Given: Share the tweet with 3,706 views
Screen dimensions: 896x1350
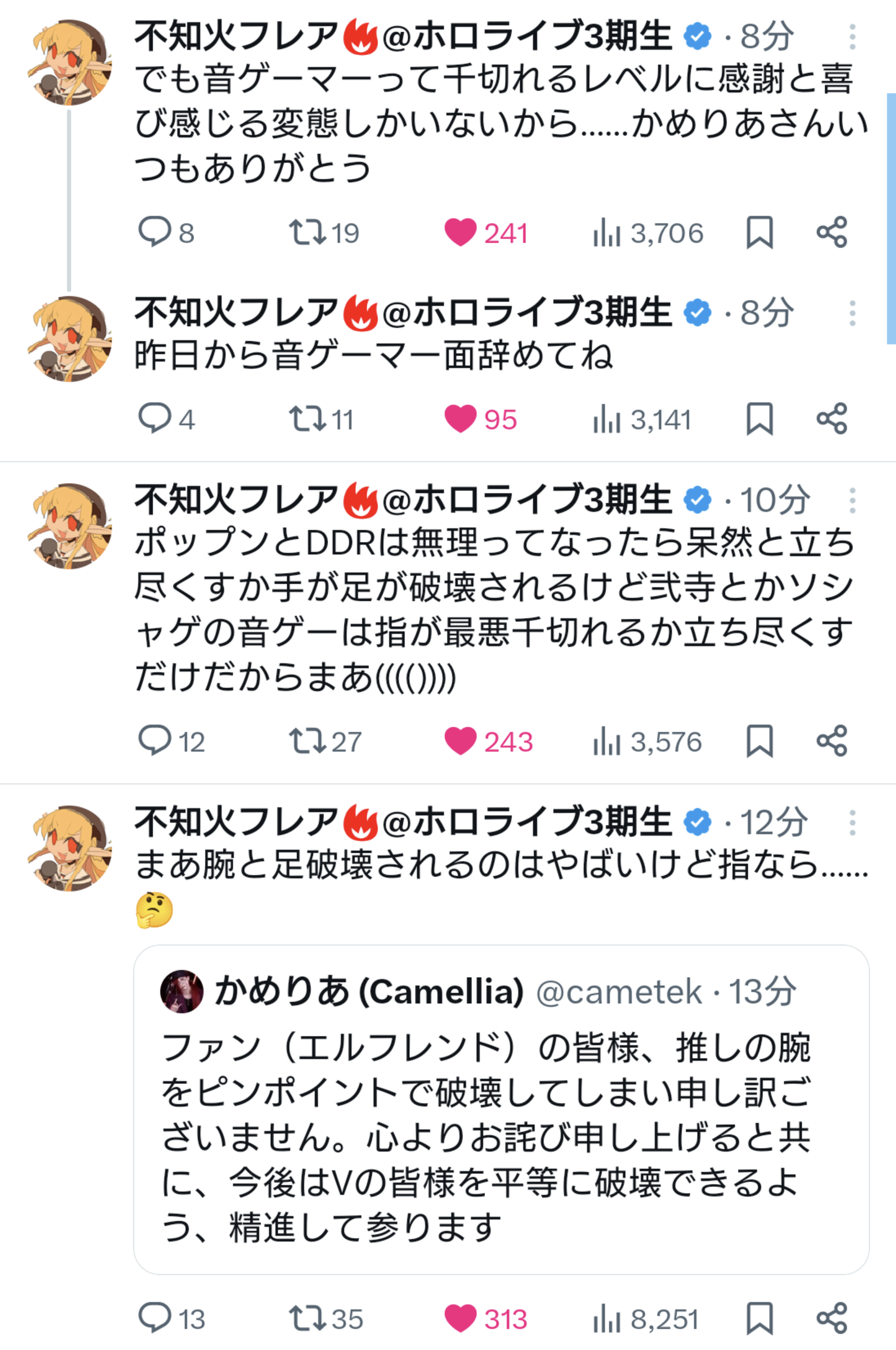Looking at the screenshot, I should click(832, 232).
